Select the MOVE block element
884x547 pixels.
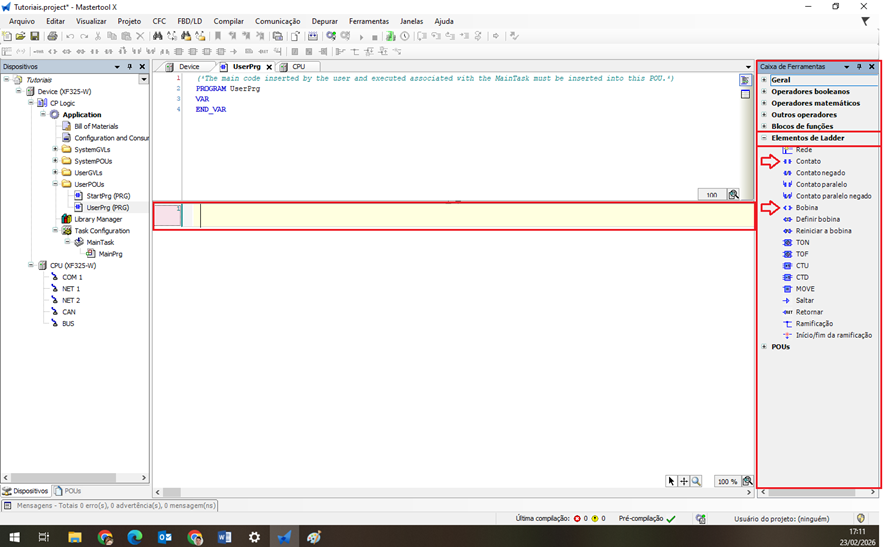(805, 289)
